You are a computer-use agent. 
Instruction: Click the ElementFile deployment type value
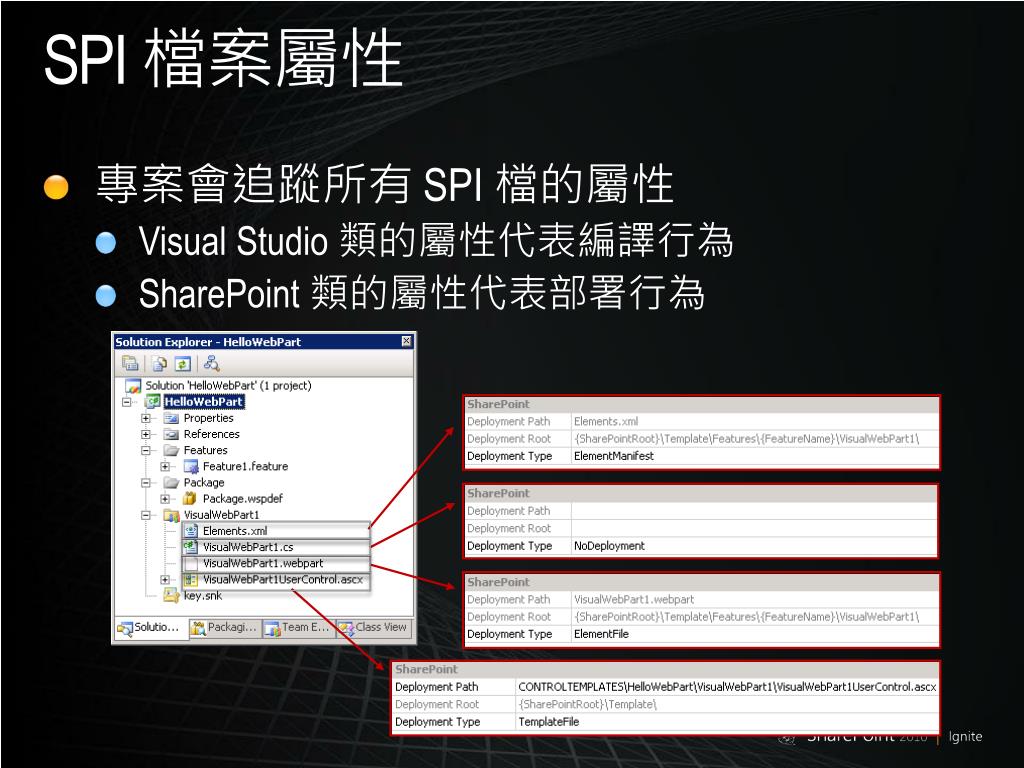[601, 633]
